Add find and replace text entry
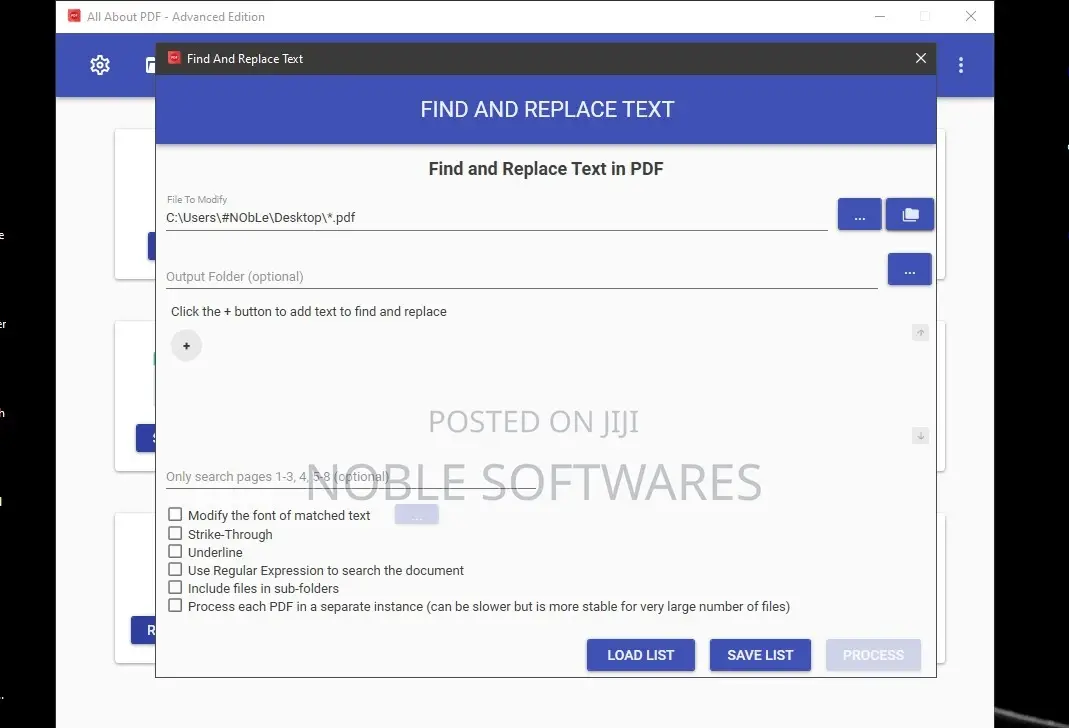This screenshot has width=1069, height=728. [186, 346]
